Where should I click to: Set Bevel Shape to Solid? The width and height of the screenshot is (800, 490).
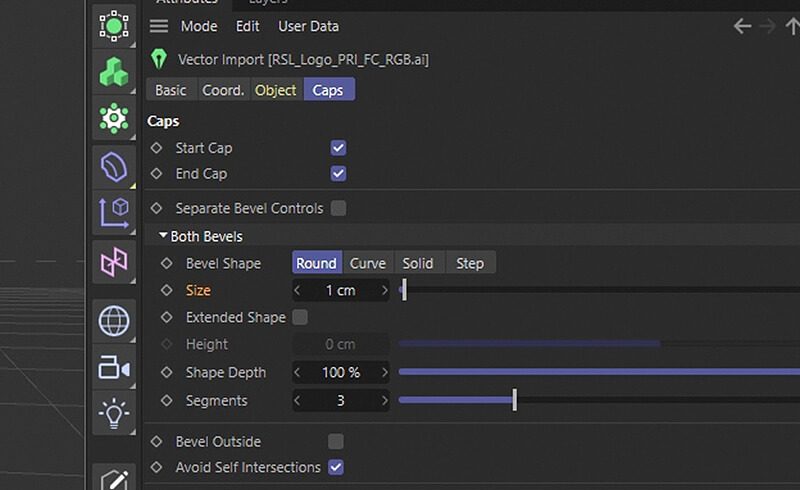point(418,263)
